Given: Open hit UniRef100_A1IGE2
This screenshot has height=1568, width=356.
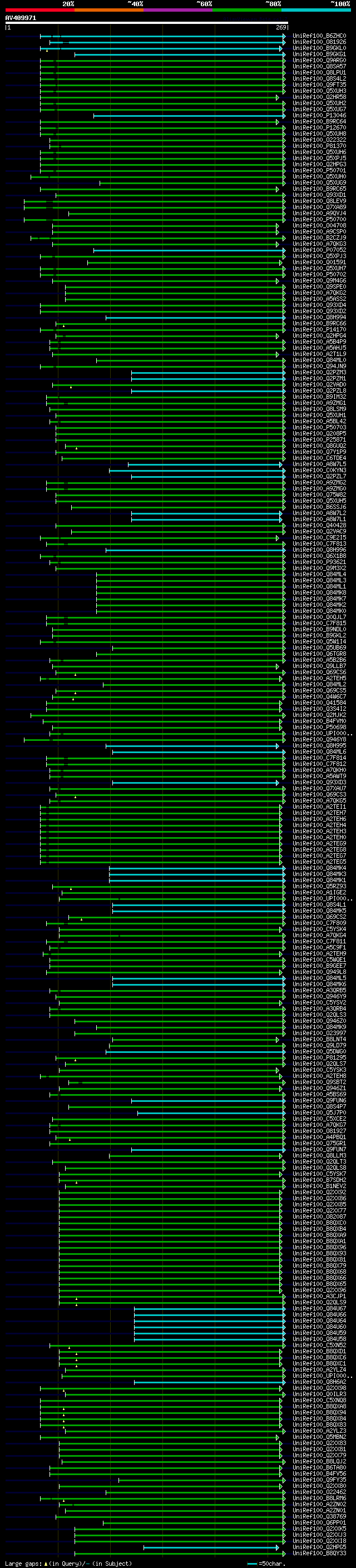Looking at the screenshot, I should (x=319, y=892).
